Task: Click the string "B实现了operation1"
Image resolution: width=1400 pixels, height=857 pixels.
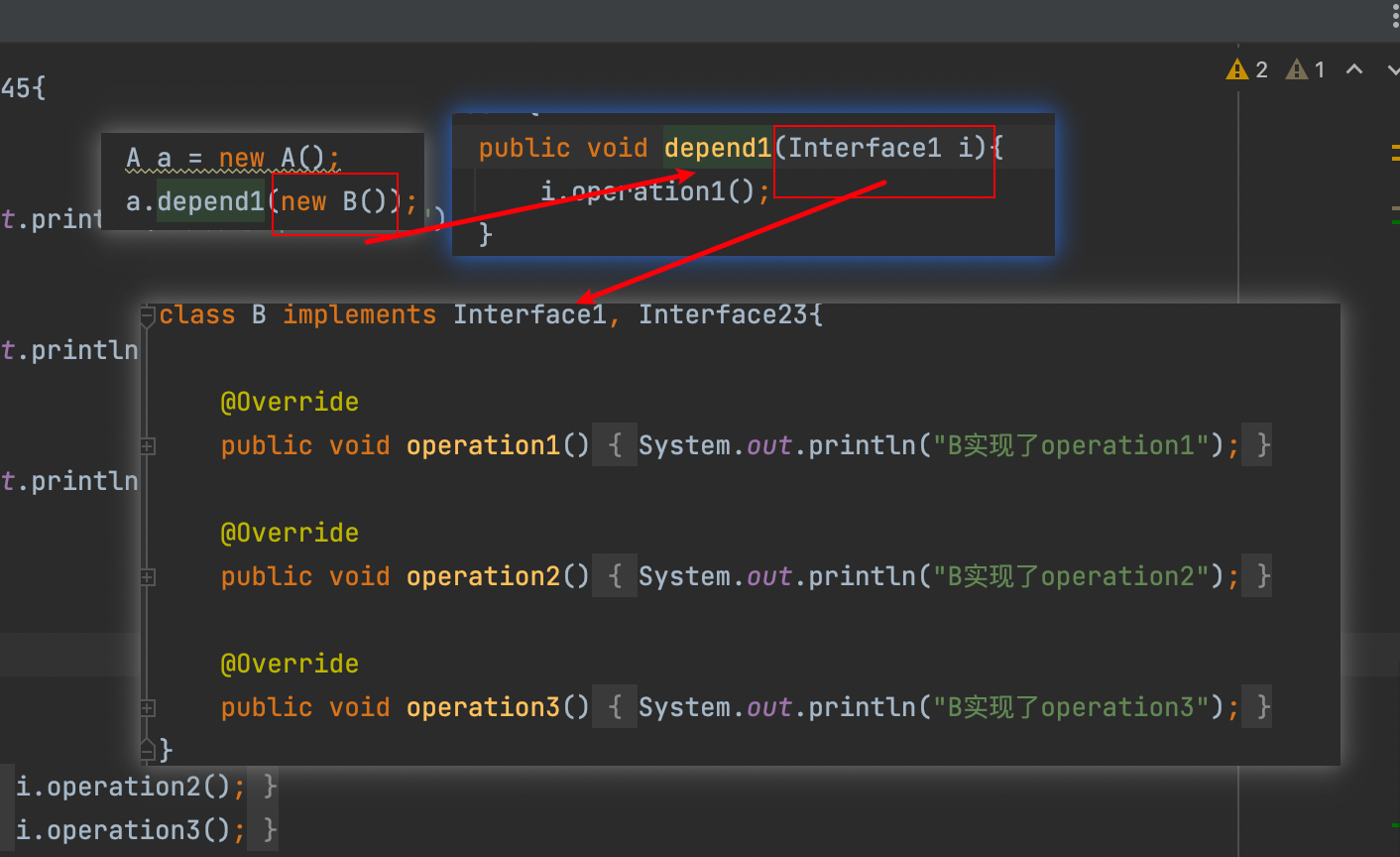Action: point(1071,445)
